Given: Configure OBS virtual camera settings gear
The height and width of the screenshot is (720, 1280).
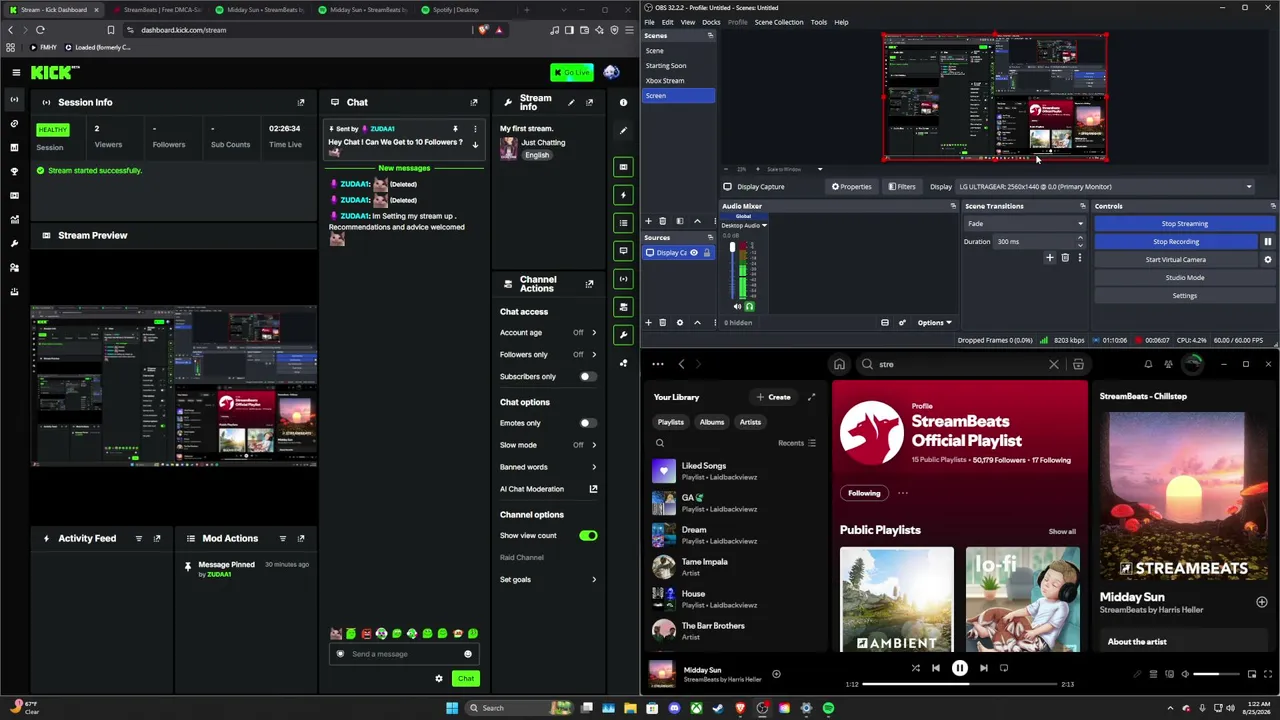Looking at the screenshot, I should [1268, 260].
